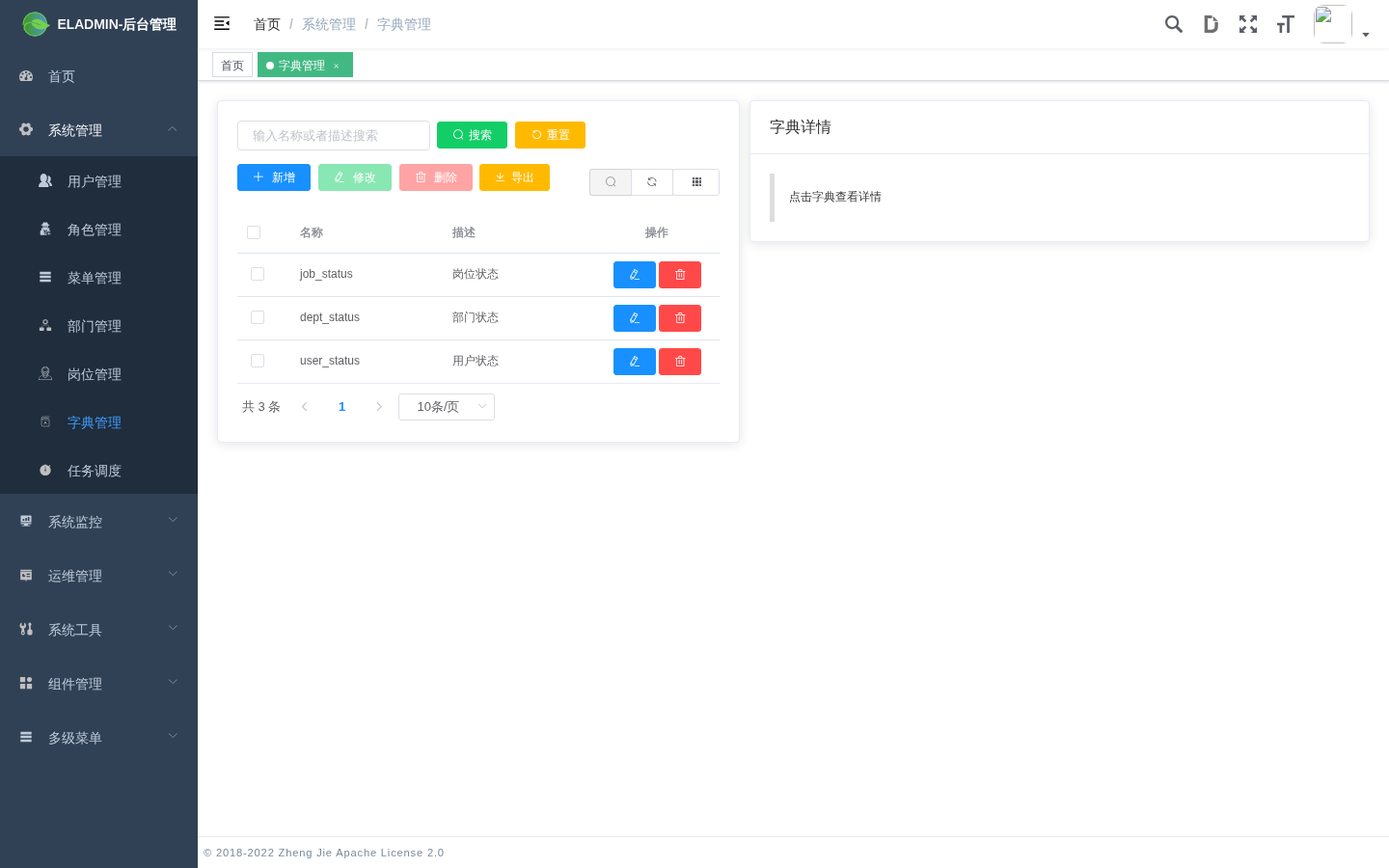
Task: Collapse the 系统管理 sidebar menu
Action: pyautogui.click(x=98, y=129)
